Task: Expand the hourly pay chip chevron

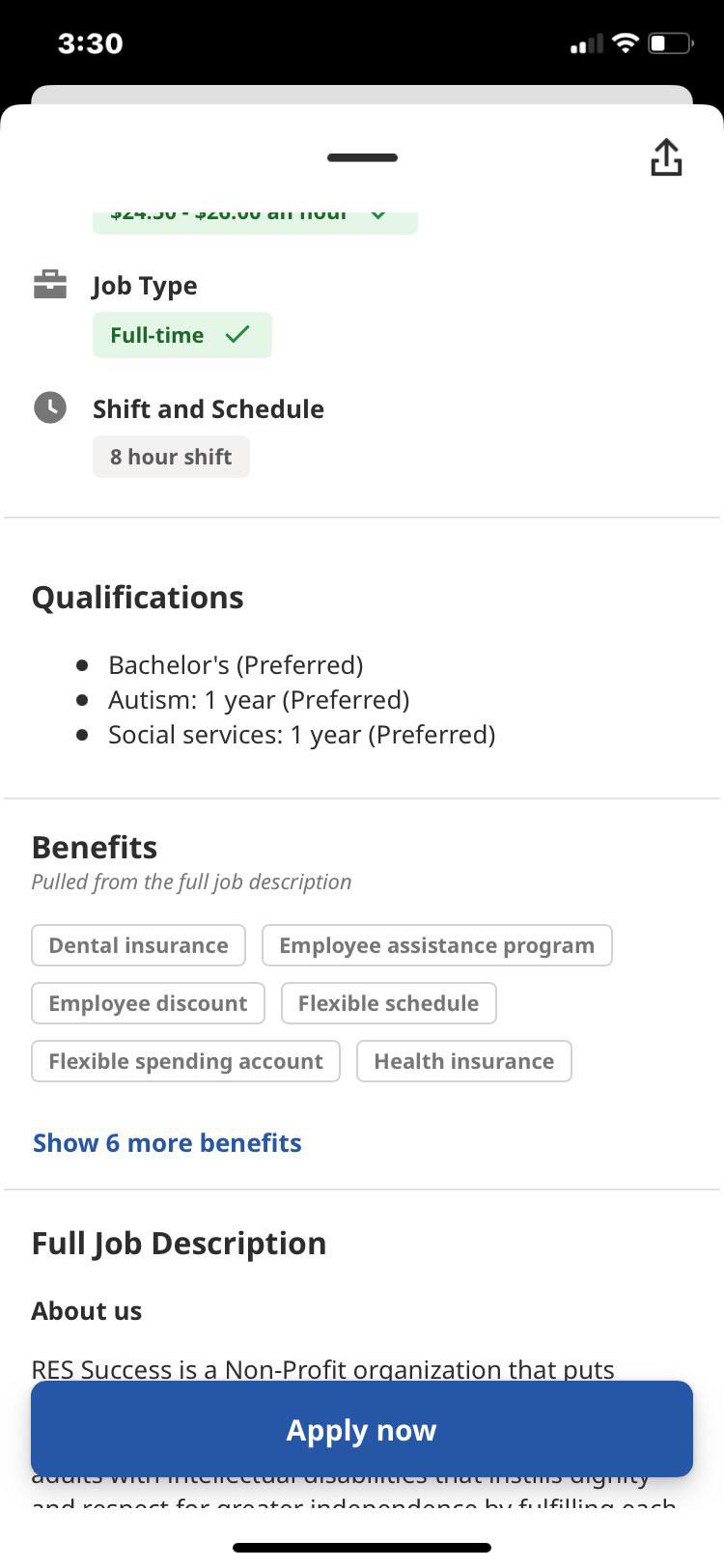Action: coord(378,216)
